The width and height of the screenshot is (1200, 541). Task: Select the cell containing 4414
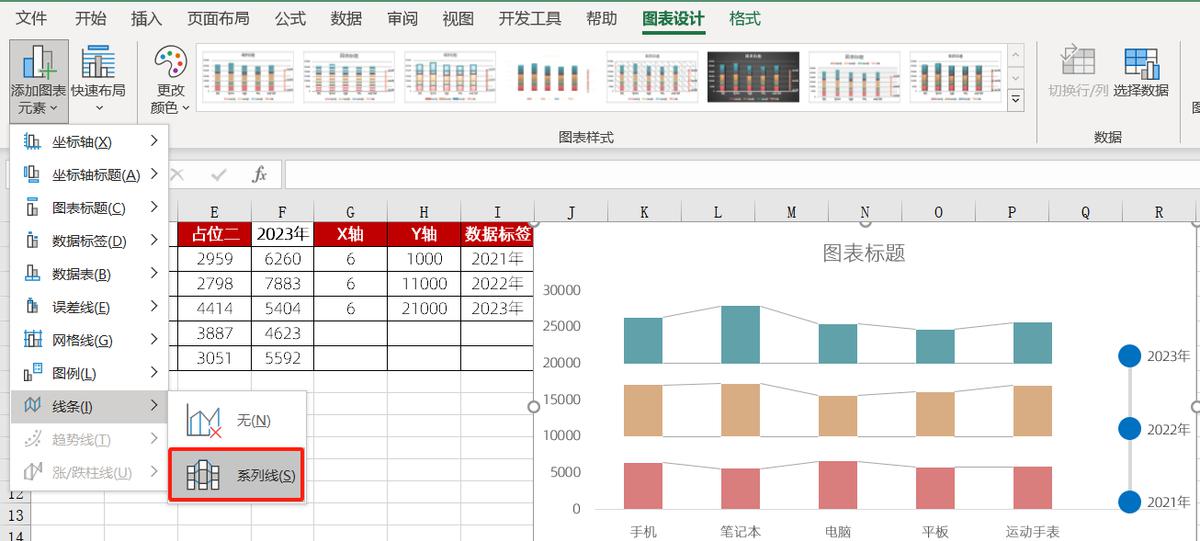click(215, 309)
